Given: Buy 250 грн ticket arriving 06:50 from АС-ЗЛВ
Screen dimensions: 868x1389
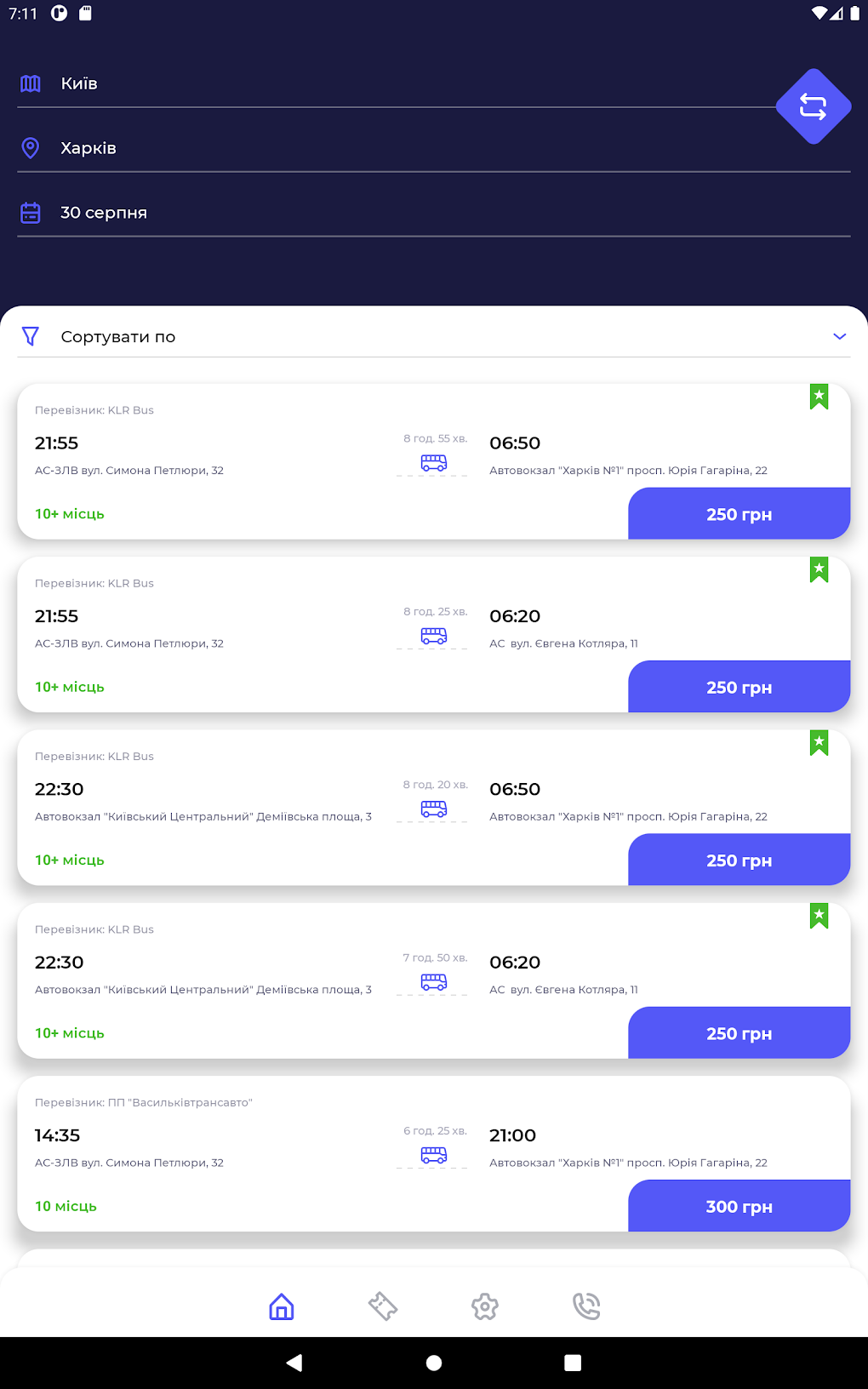Looking at the screenshot, I should click(739, 514).
